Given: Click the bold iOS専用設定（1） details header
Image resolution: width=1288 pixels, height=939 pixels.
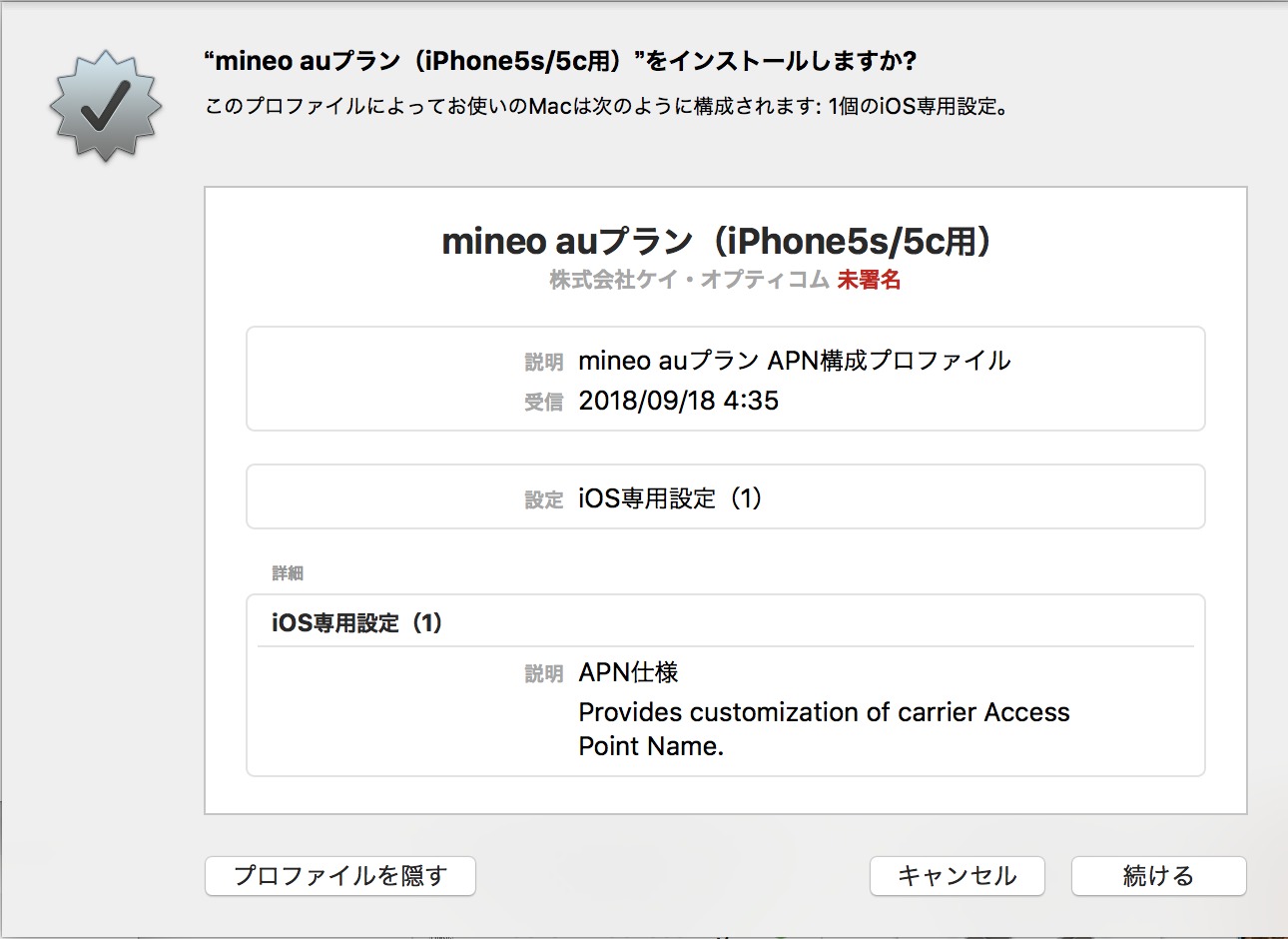Looking at the screenshot, I should 356,623.
